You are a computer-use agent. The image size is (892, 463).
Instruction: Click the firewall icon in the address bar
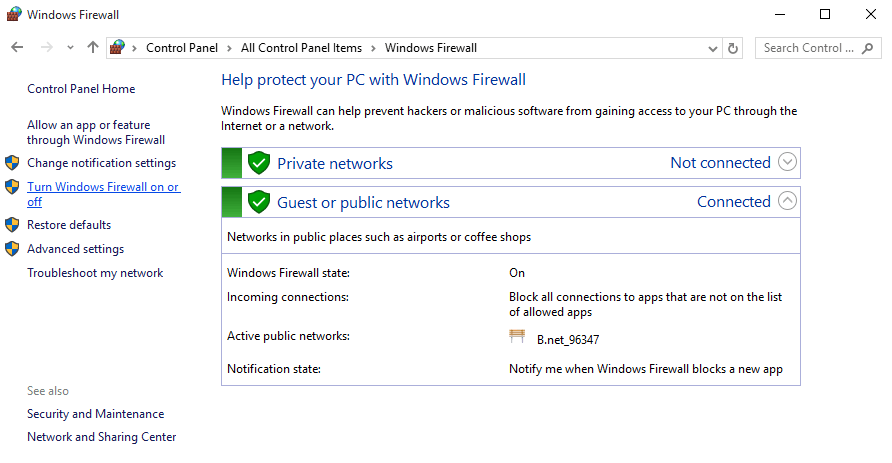point(117,48)
